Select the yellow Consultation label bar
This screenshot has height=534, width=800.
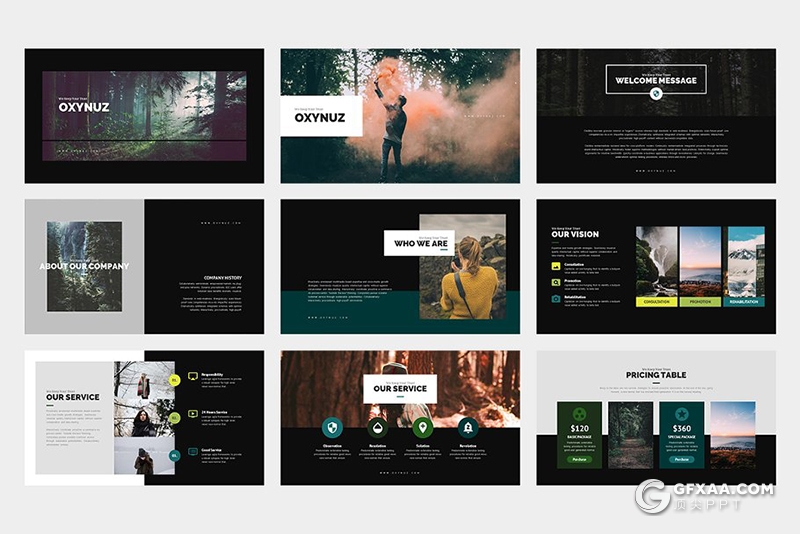tap(657, 301)
